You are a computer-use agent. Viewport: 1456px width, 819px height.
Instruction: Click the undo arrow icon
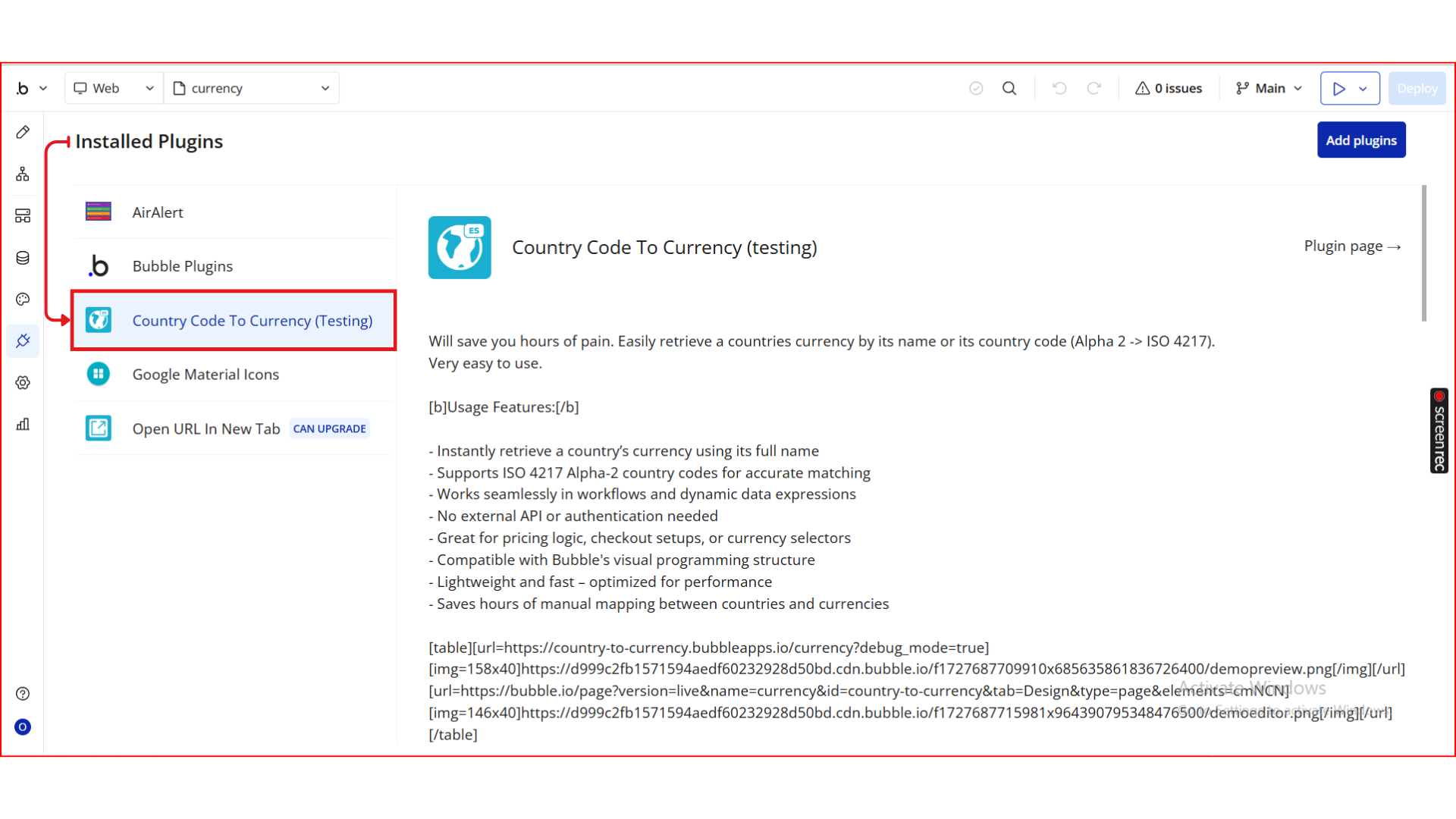1059,89
